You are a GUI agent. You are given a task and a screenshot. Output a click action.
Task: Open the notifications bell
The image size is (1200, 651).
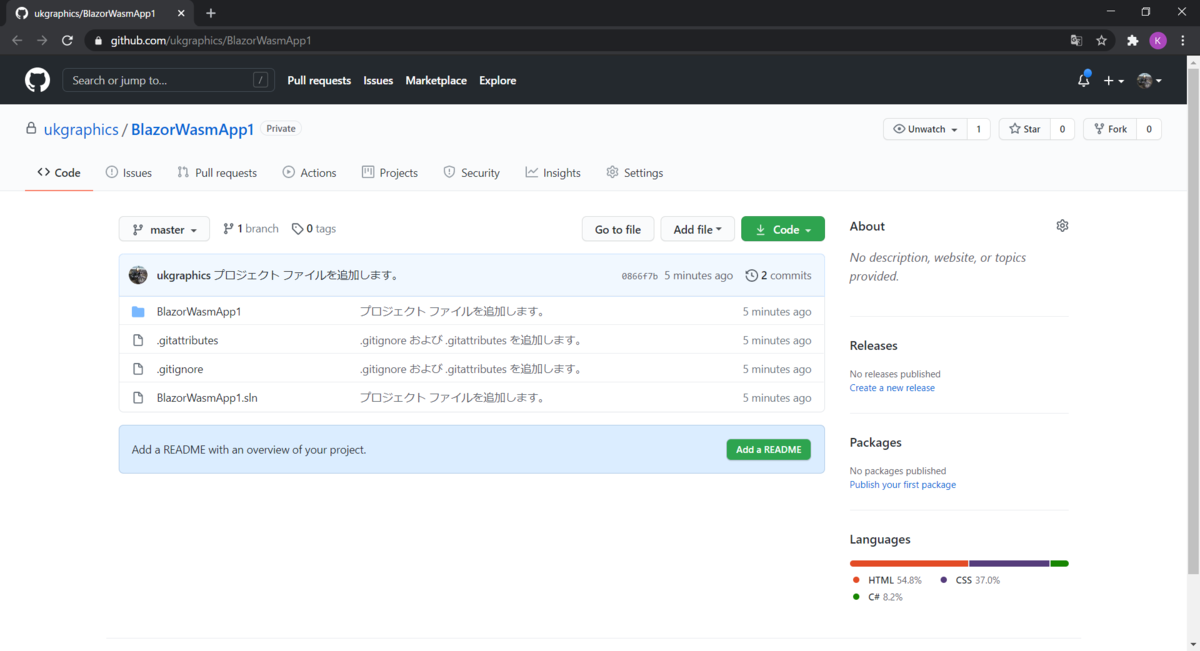(x=1084, y=80)
